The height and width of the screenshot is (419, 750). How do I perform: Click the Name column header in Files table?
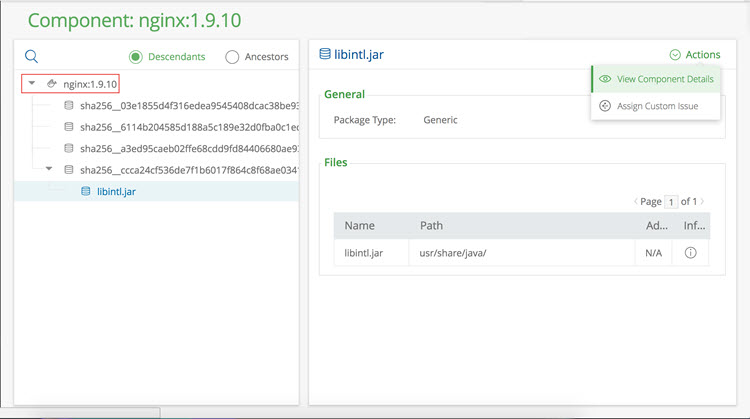(x=359, y=226)
